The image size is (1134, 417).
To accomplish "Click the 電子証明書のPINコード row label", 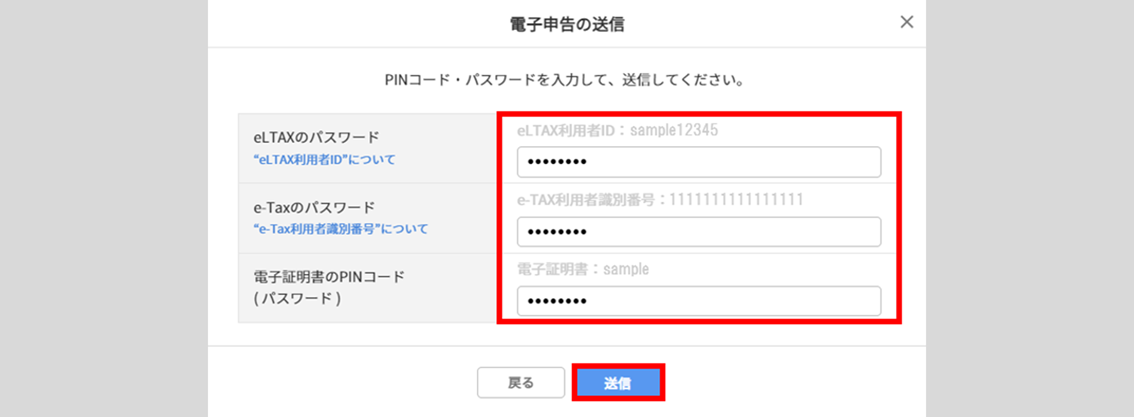I will pos(329,277).
